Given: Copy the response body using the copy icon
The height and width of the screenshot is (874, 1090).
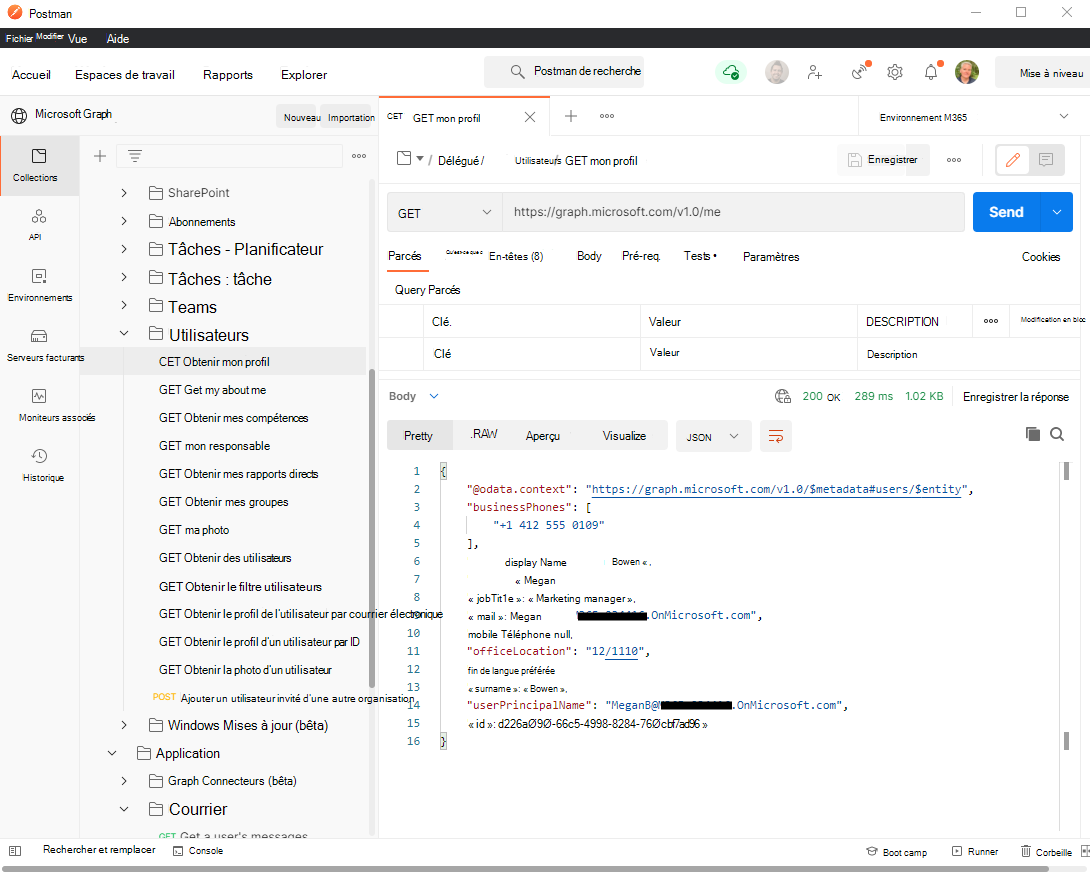Looking at the screenshot, I should click(x=1033, y=434).
